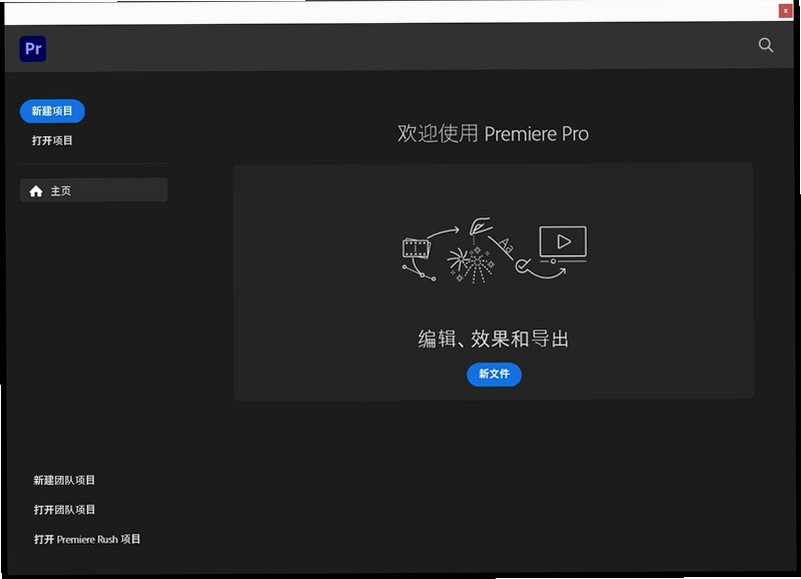
Task: Open 打开 Premiere Rush 项目 link
Action: pos(87,539)
